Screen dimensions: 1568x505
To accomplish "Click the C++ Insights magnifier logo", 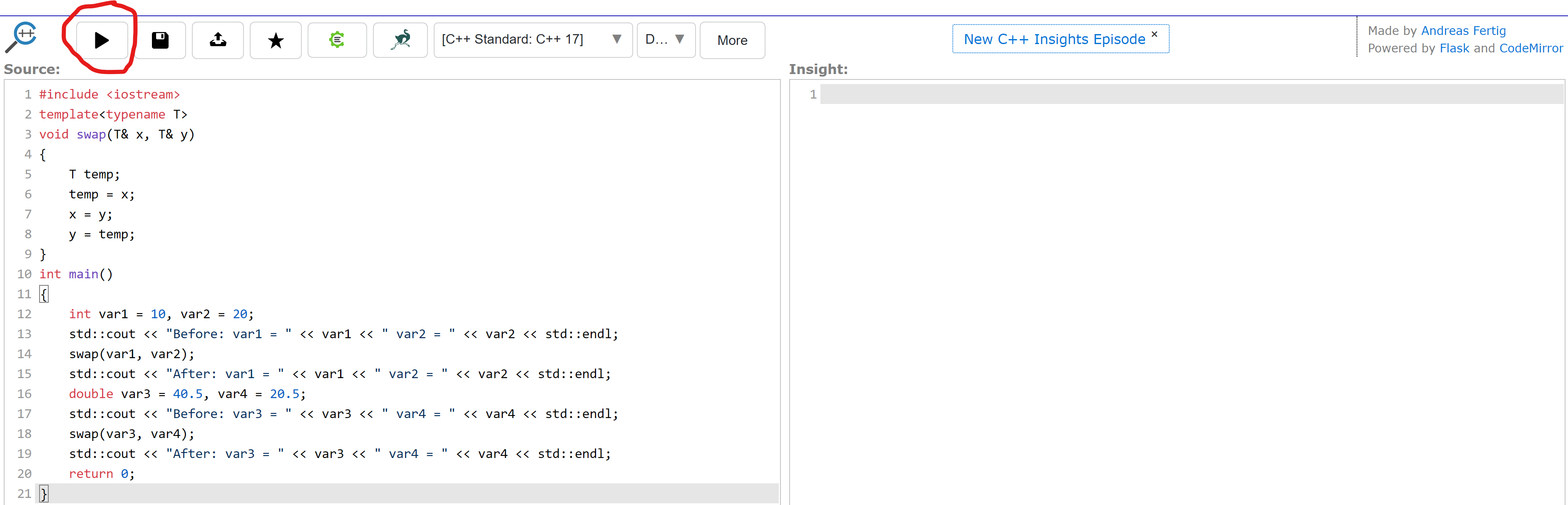I will tap(22, 38).
